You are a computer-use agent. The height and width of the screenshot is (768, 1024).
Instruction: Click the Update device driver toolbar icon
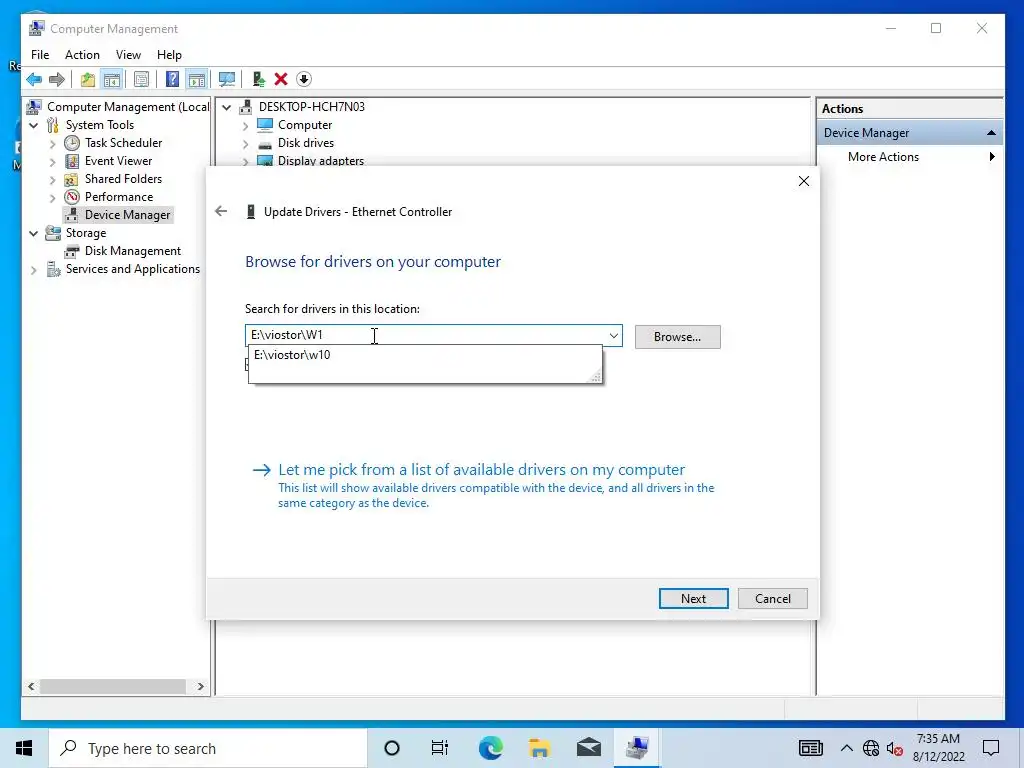pos(259,80)
